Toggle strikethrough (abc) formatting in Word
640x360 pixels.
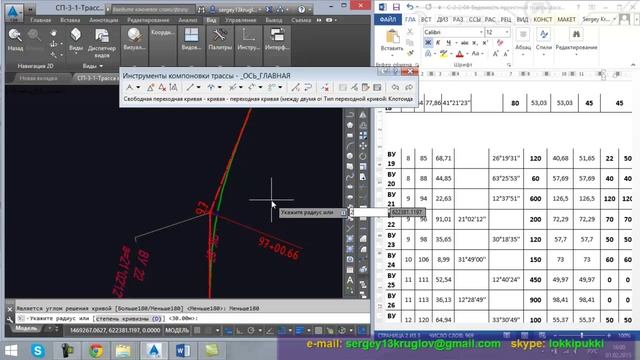coord(464,42)
